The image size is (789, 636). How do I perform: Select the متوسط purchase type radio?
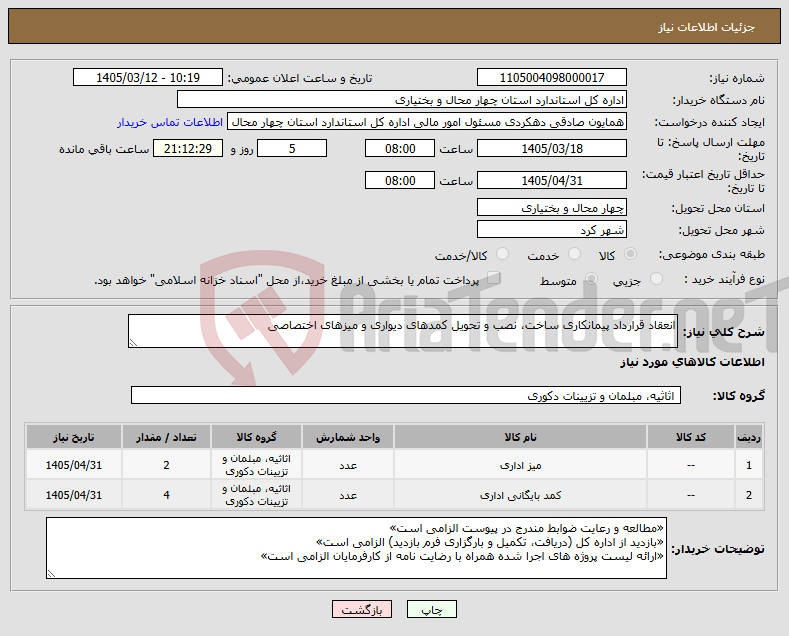(x=591, y=279)
